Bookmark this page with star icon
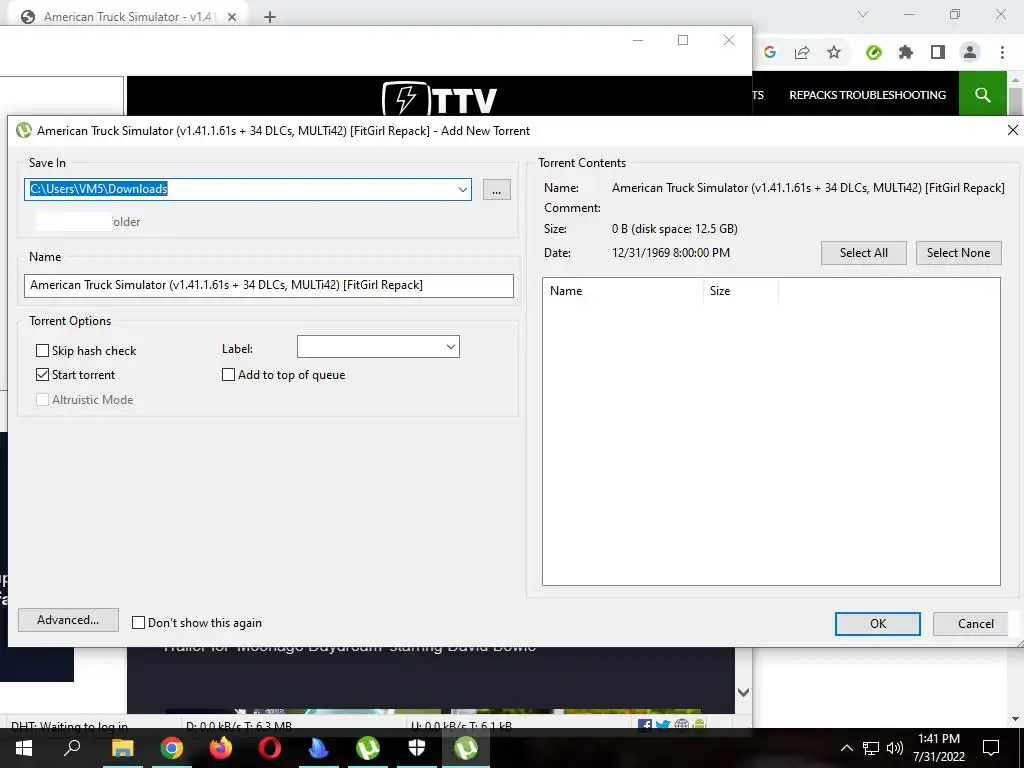This screenshot has height=768, width=1024. [834, 52]
